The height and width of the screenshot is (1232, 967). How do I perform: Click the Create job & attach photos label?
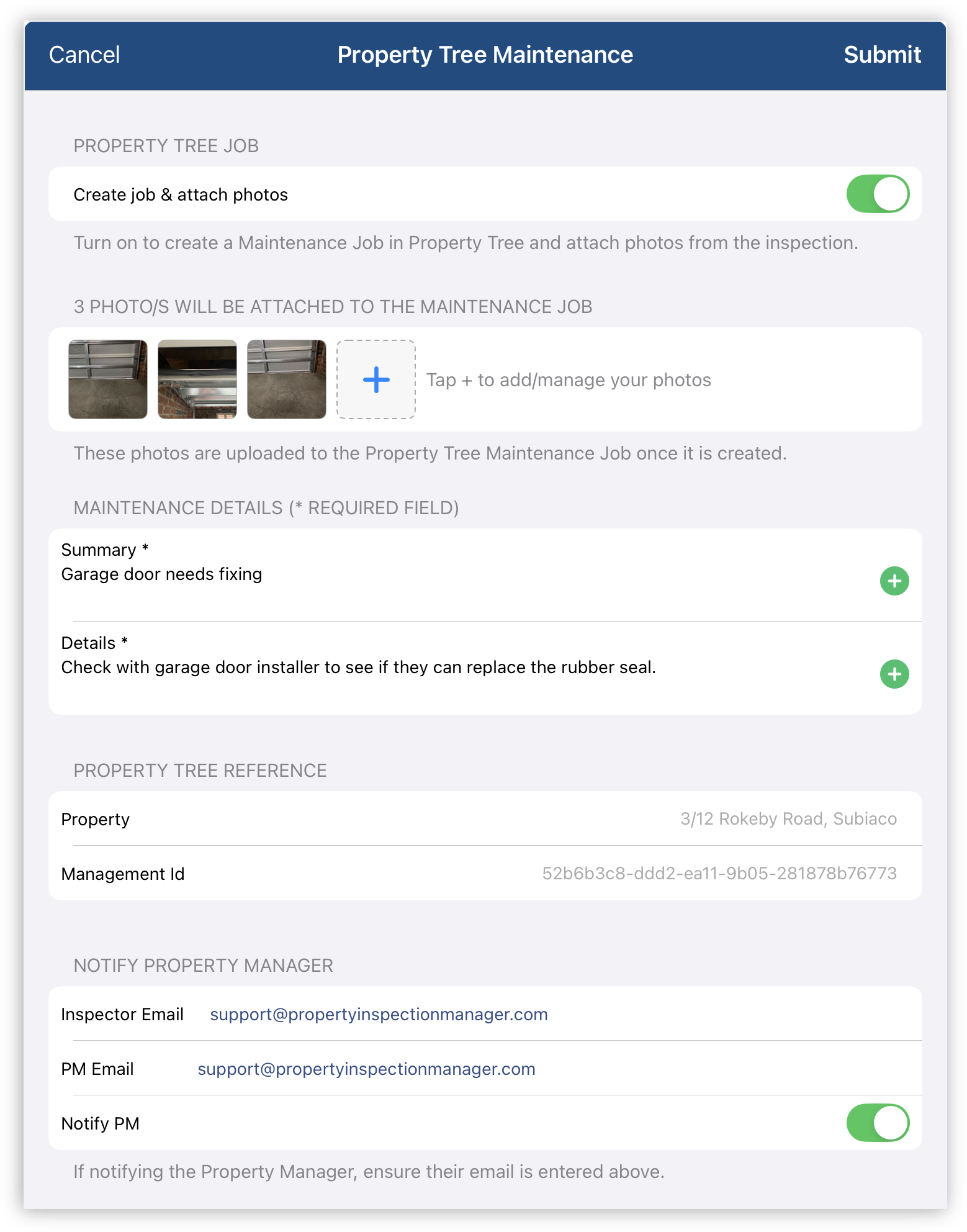[x=181, y=195]
